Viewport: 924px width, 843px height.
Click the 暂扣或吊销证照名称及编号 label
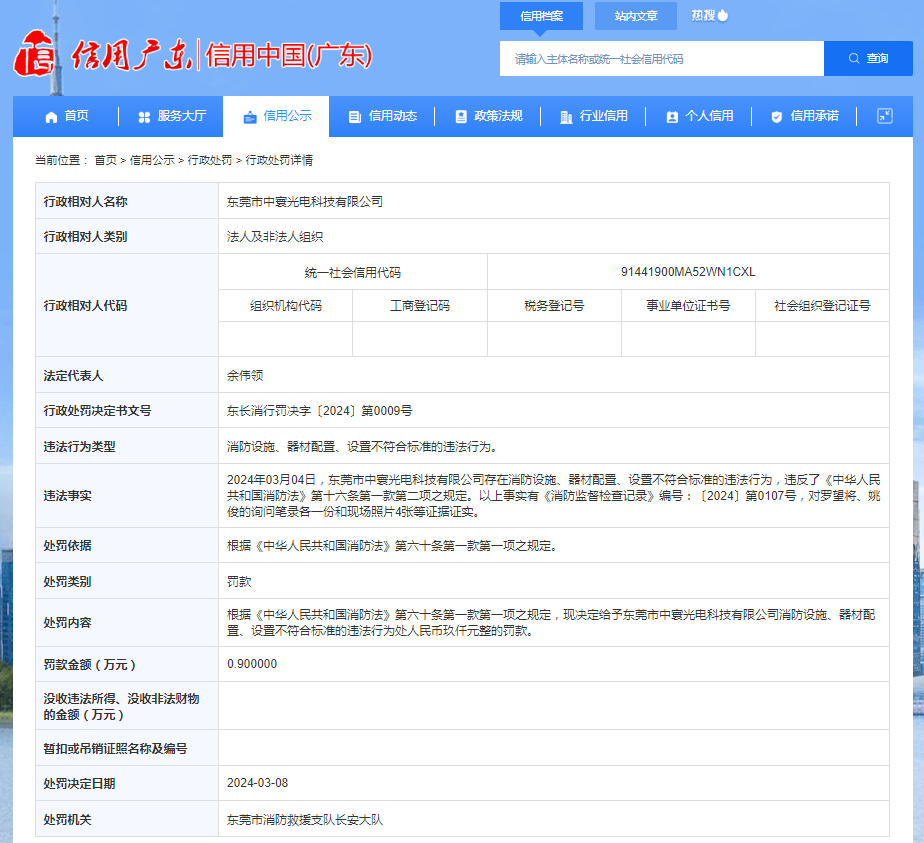[x=116, y=749]
